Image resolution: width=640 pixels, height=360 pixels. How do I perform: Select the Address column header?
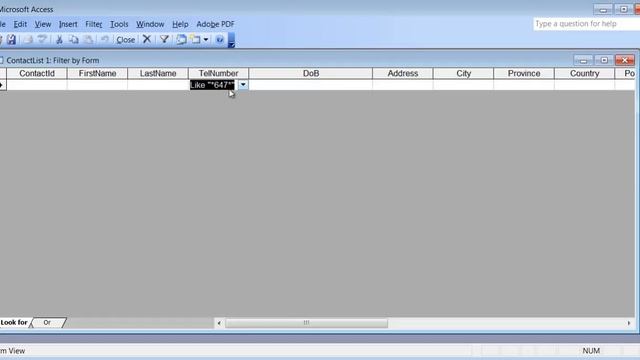pos(403,73)
